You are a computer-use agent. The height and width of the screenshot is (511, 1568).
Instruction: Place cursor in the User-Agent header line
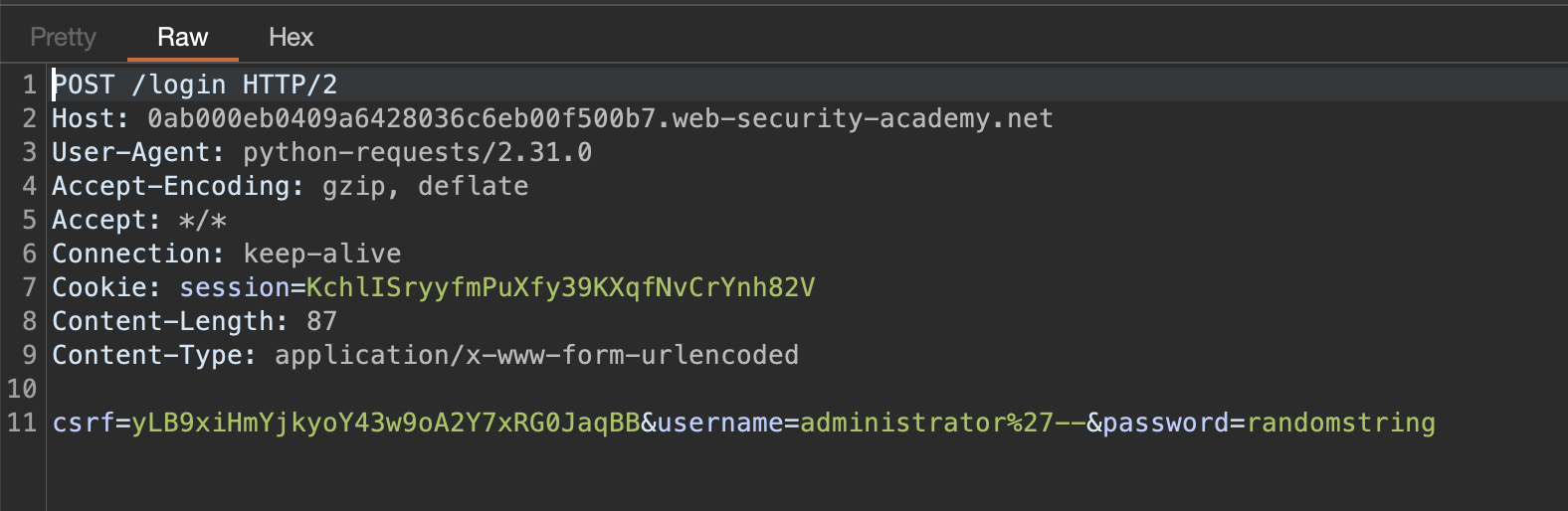pyautogui.click(x=322, y=152)
